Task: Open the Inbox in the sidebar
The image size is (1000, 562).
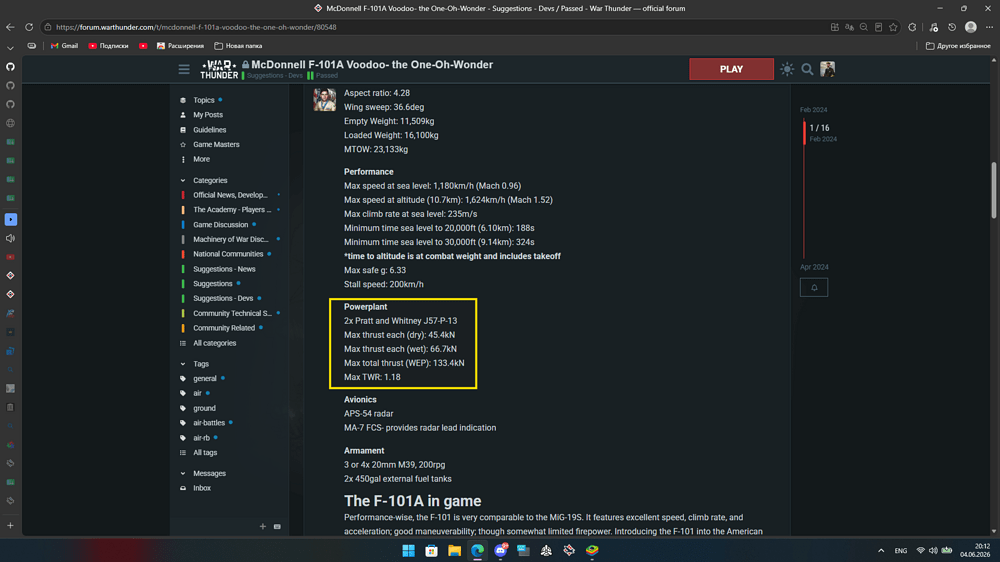Action: pos(202,488)
